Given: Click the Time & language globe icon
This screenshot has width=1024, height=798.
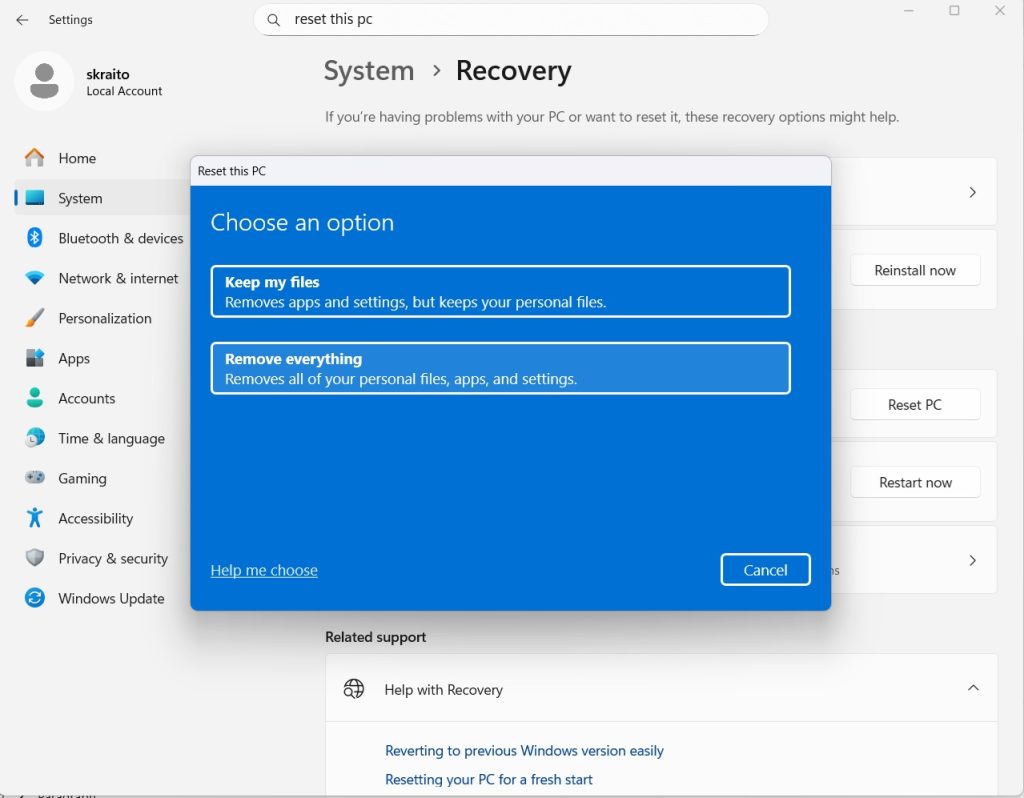Looking at the screenshot, I should 35,438.
